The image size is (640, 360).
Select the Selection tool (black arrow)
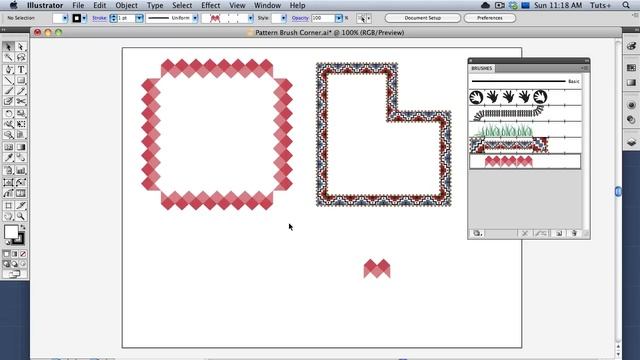tap(8, 47)
